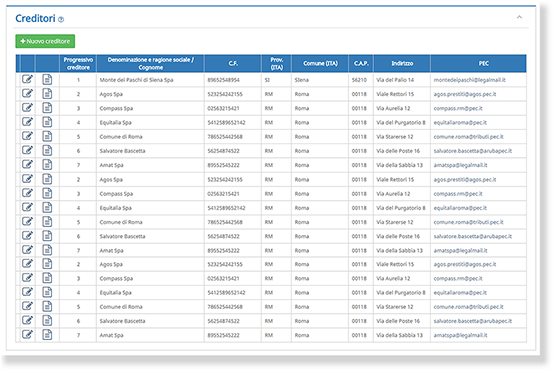Image resolution: width=555 pixels, height=371 pixels.
Task: Open document icon in first Salvatore Bascetta row
Action: click(47, 150)
